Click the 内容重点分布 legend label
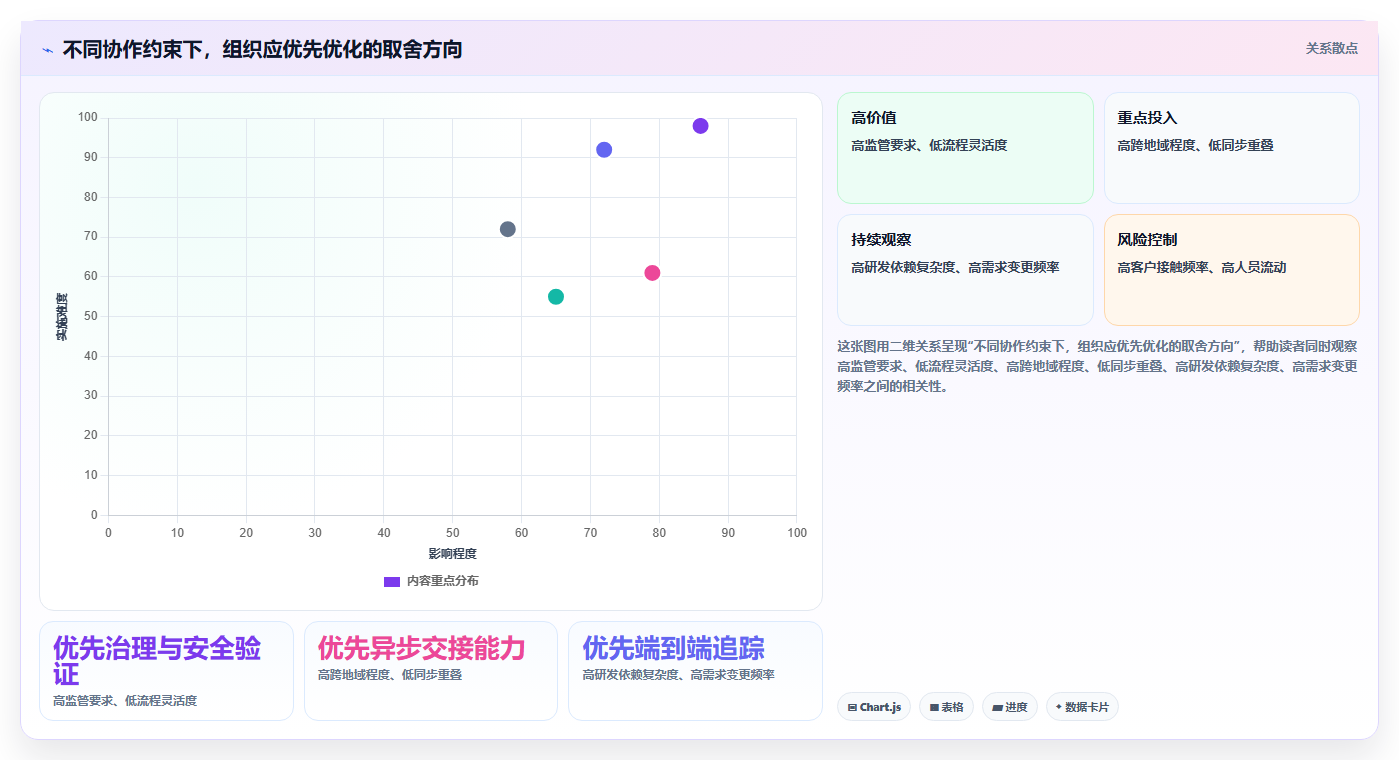Screen dimensions: 1399x760 (x=443, y=581)
